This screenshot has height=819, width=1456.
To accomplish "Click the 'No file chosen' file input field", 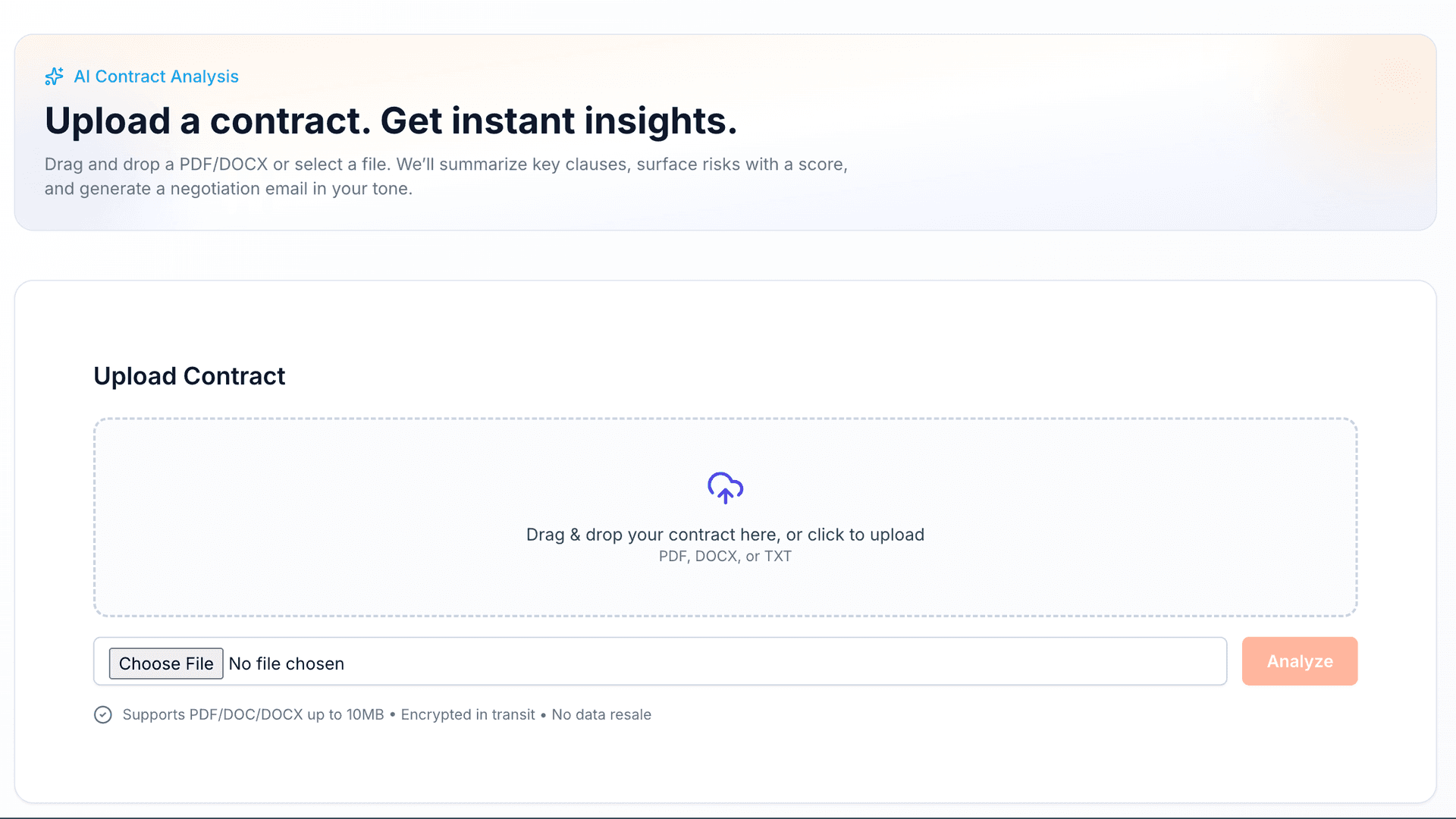I will pos(660,661).
